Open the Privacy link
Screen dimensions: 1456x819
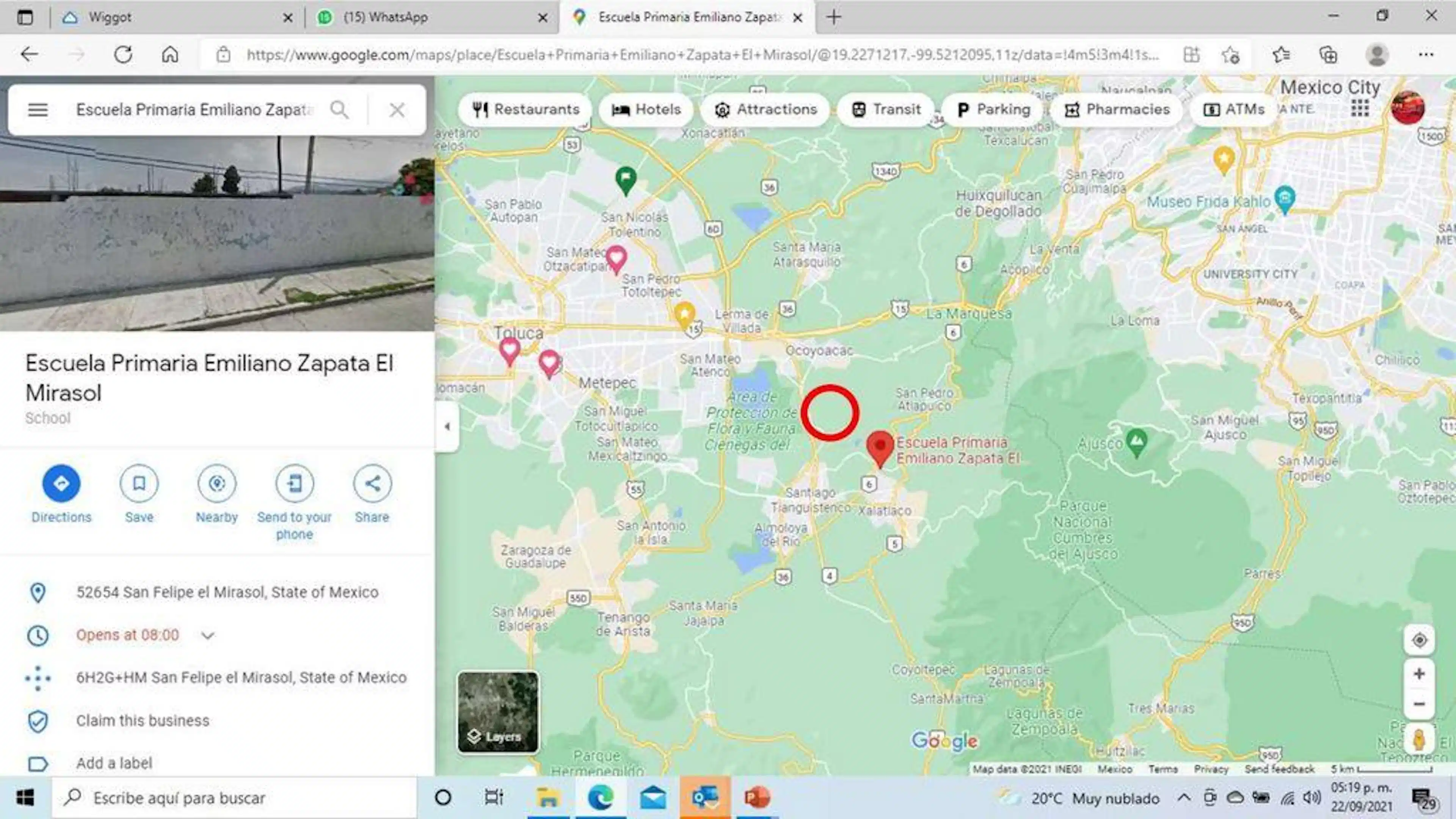click(x=1211, y=769)
